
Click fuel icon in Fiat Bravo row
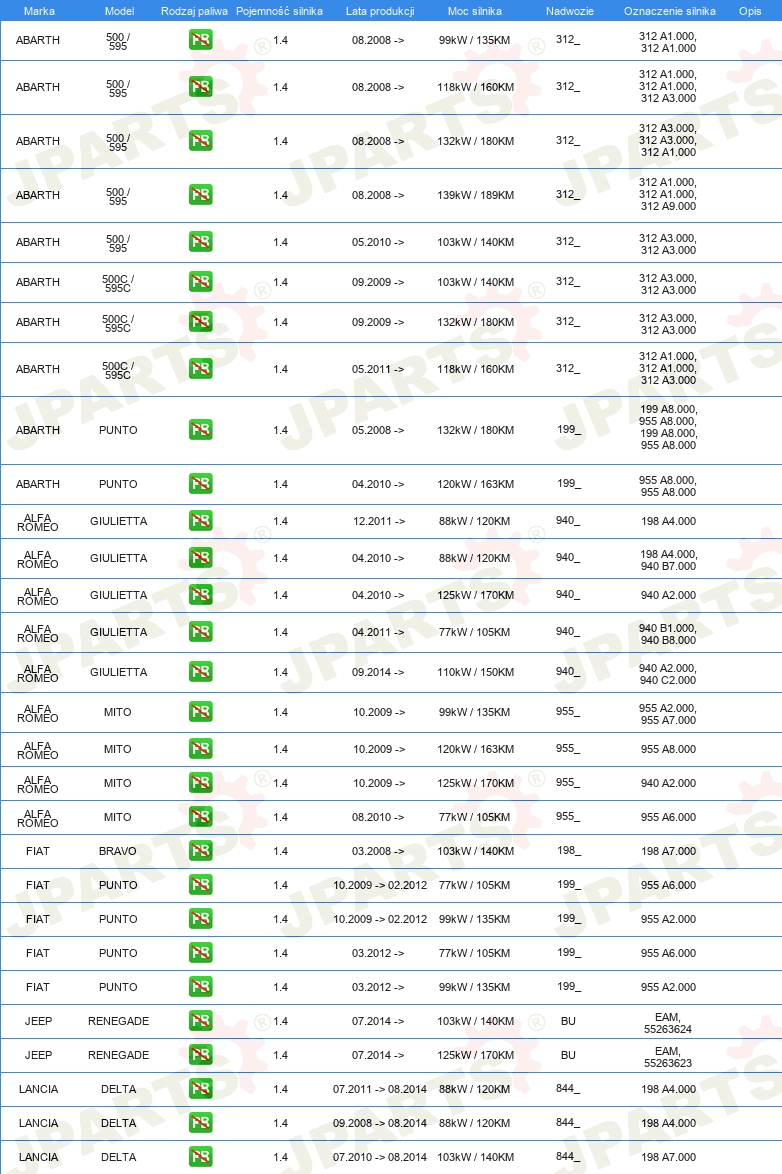point(200,851)
